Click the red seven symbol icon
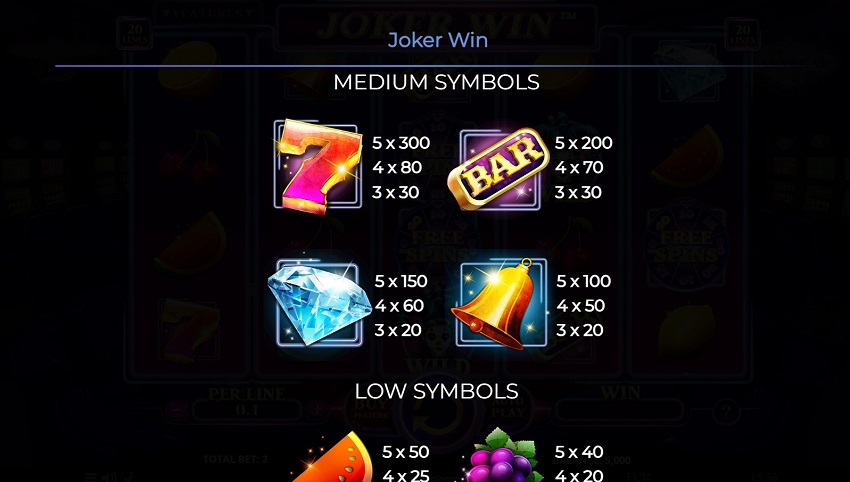850x482 pixels. point(319,166)
